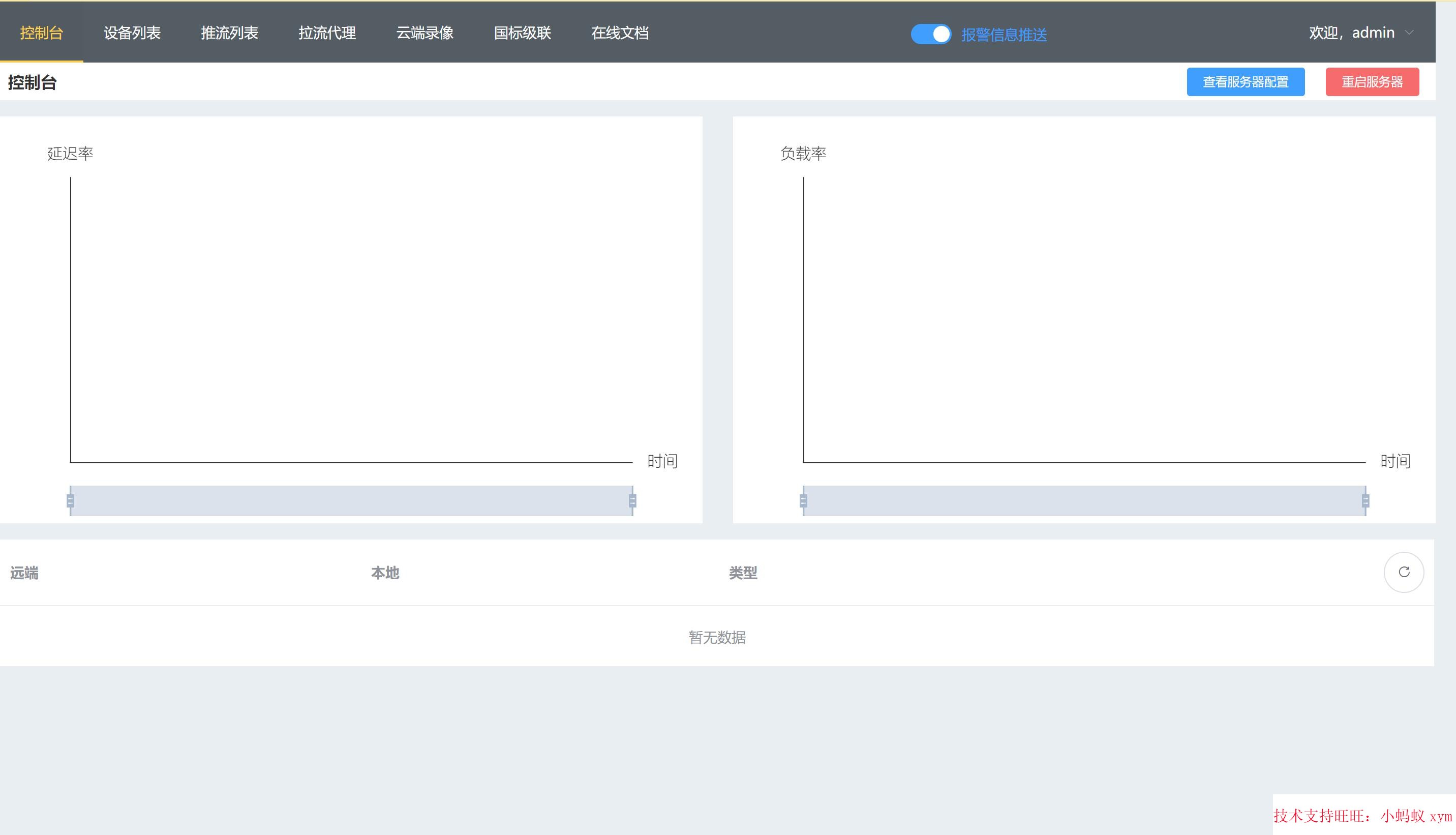Click the 暂无数据 empty table text
This screenshot has width=1456, height=835.
716,637
